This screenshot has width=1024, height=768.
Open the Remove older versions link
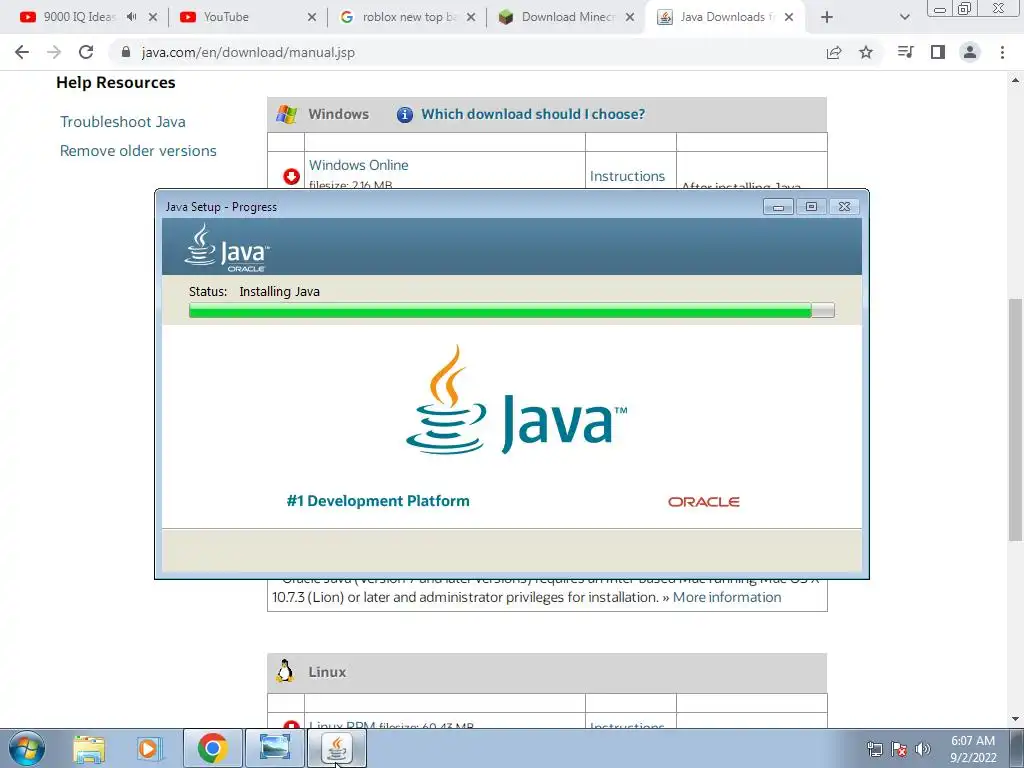138,151
